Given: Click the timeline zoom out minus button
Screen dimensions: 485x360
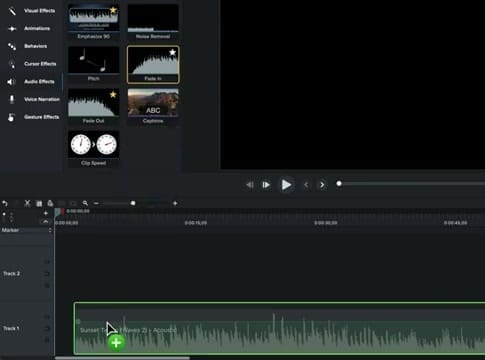Looking at the screenshot, I should (96, 203).
